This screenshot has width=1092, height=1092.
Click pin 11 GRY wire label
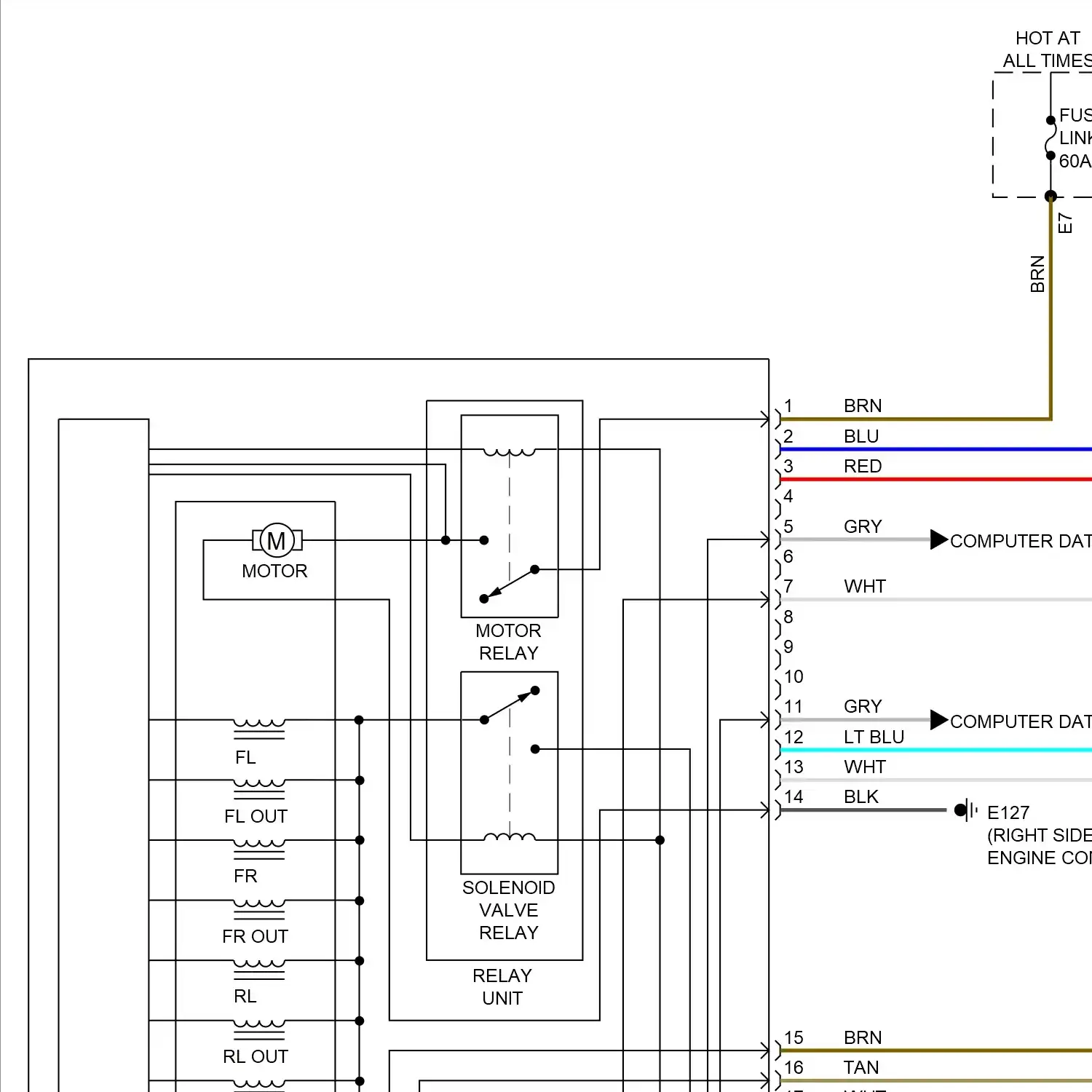pyautogui.click(x=863, y=706)
